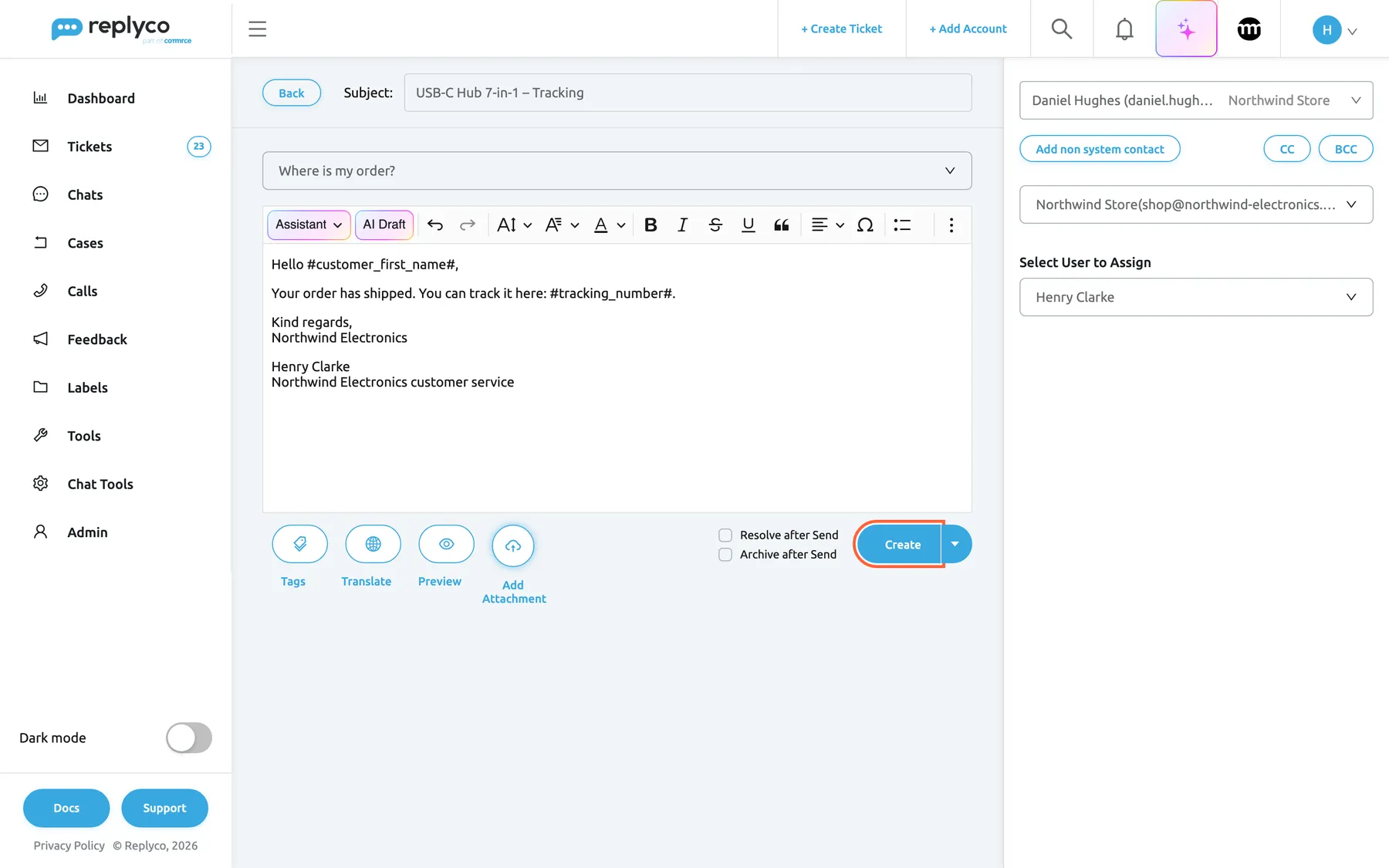Apply strikethrough formatting
Viewport: 1389px width, 868px height.
pyautogui.click(x=715, y=225)
